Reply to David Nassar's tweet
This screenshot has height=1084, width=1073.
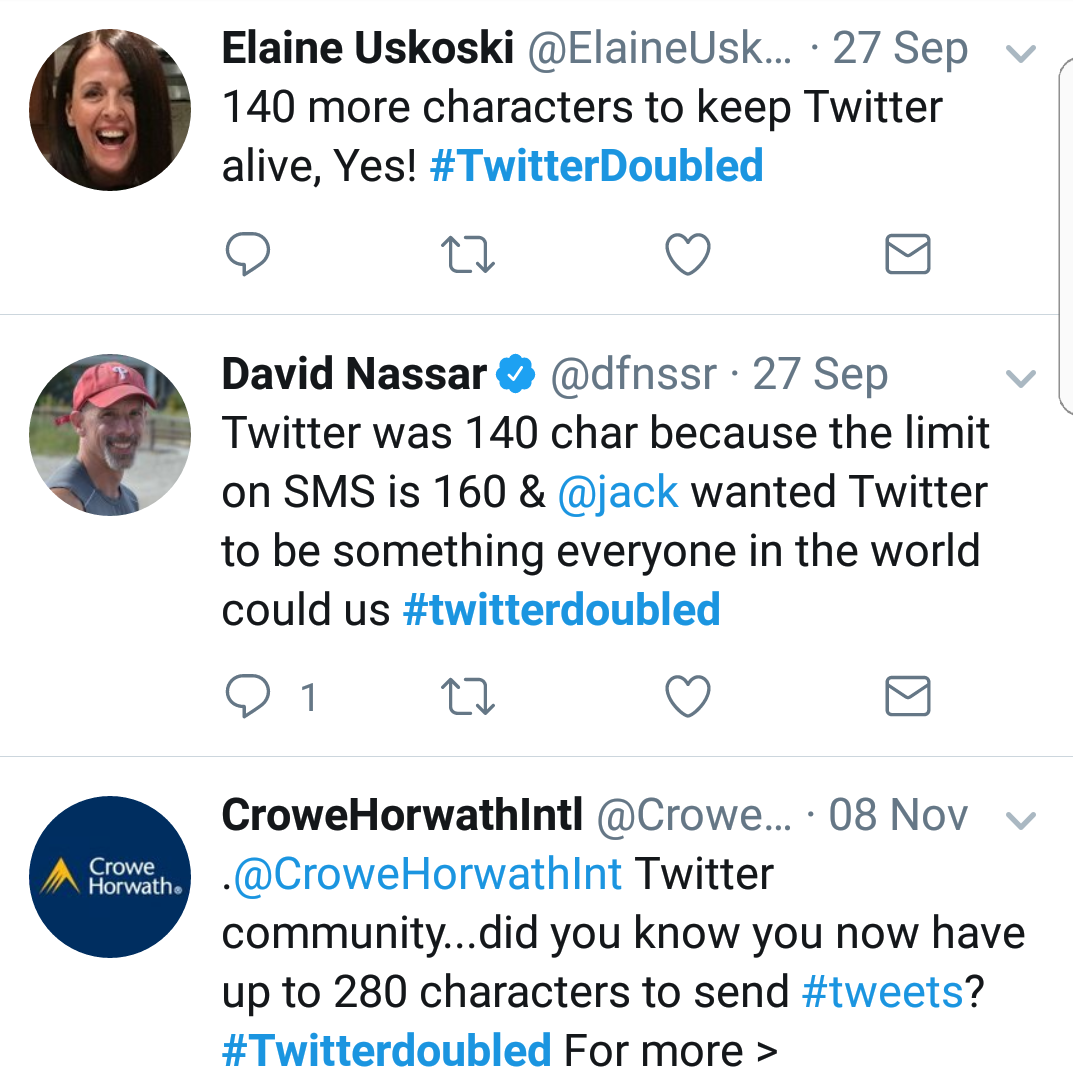coord(247,697)
